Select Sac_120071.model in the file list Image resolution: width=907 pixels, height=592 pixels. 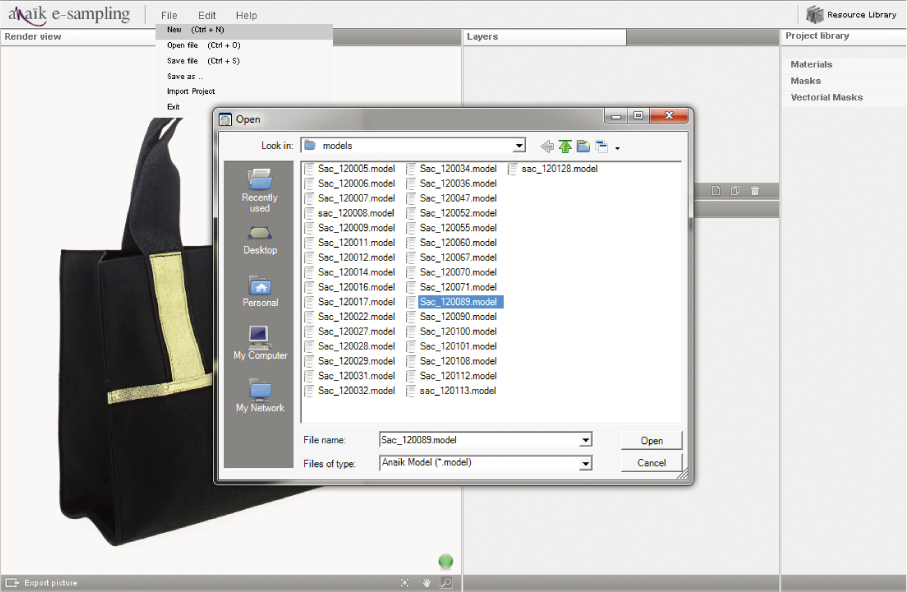point(458,287)
